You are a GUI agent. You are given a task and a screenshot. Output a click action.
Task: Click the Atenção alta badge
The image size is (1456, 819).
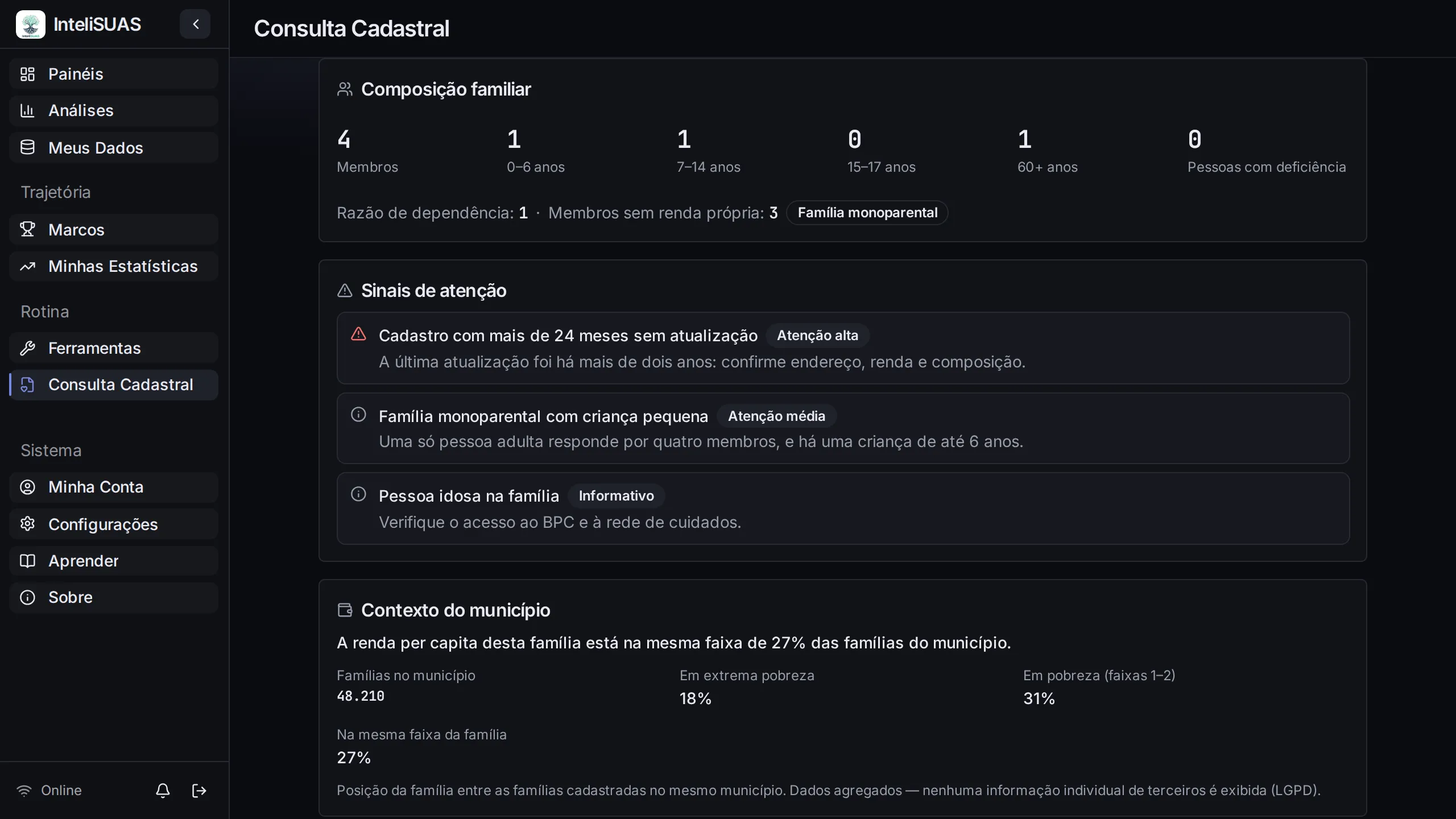(x=817, y=336)
